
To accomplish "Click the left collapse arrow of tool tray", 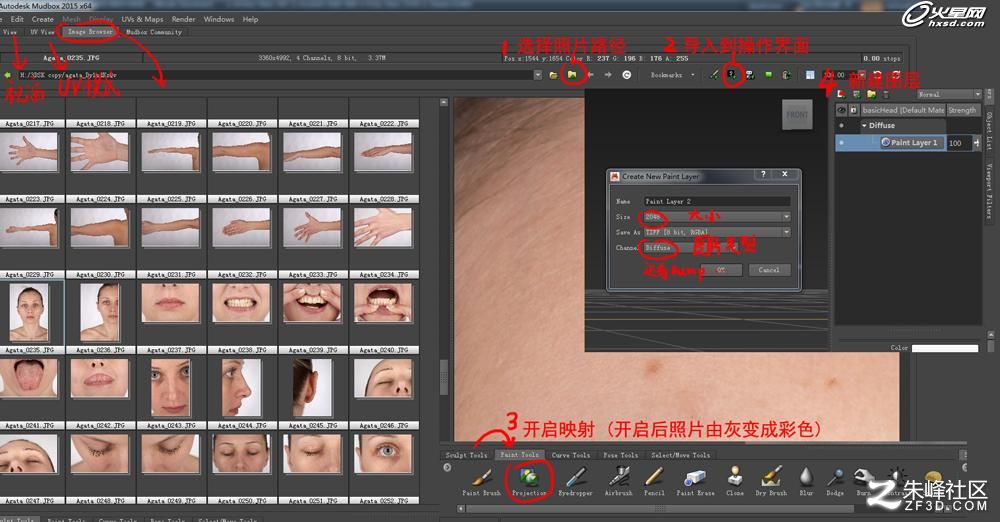I will tap(447, 468).
